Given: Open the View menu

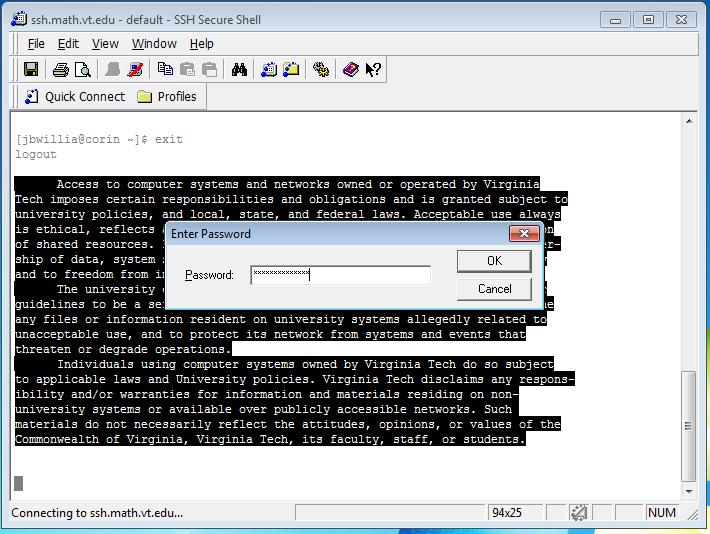Looking at the screenshot, I should pos(105,44).
